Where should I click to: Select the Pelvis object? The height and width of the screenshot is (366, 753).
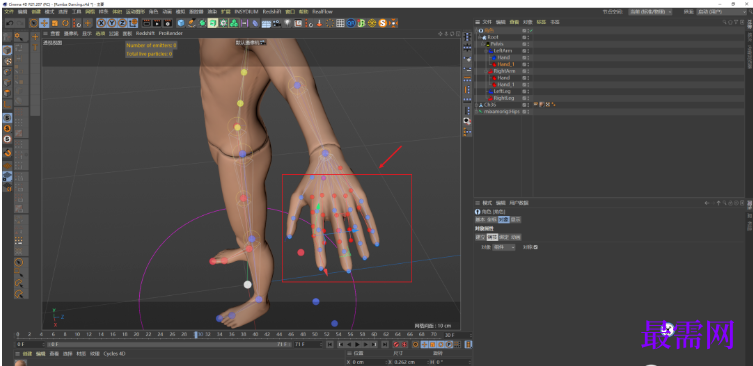497,44
